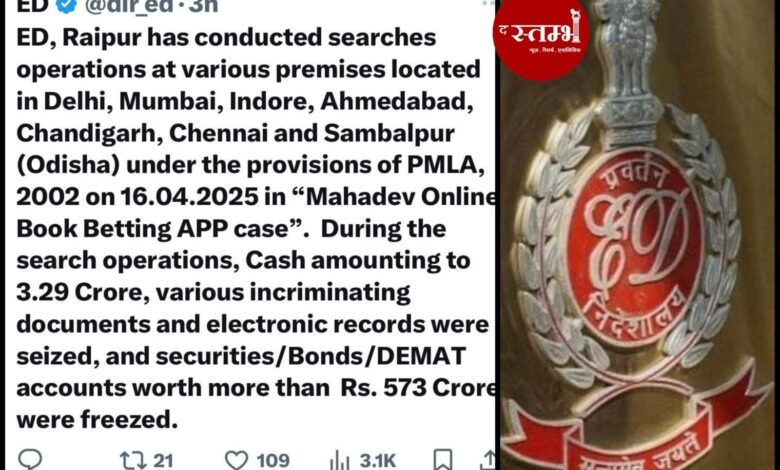Click the "Rs. 573 Crore" text in the tweet
Image resolution: width=780 pixels, height=470 pixels.
[418, 388]
